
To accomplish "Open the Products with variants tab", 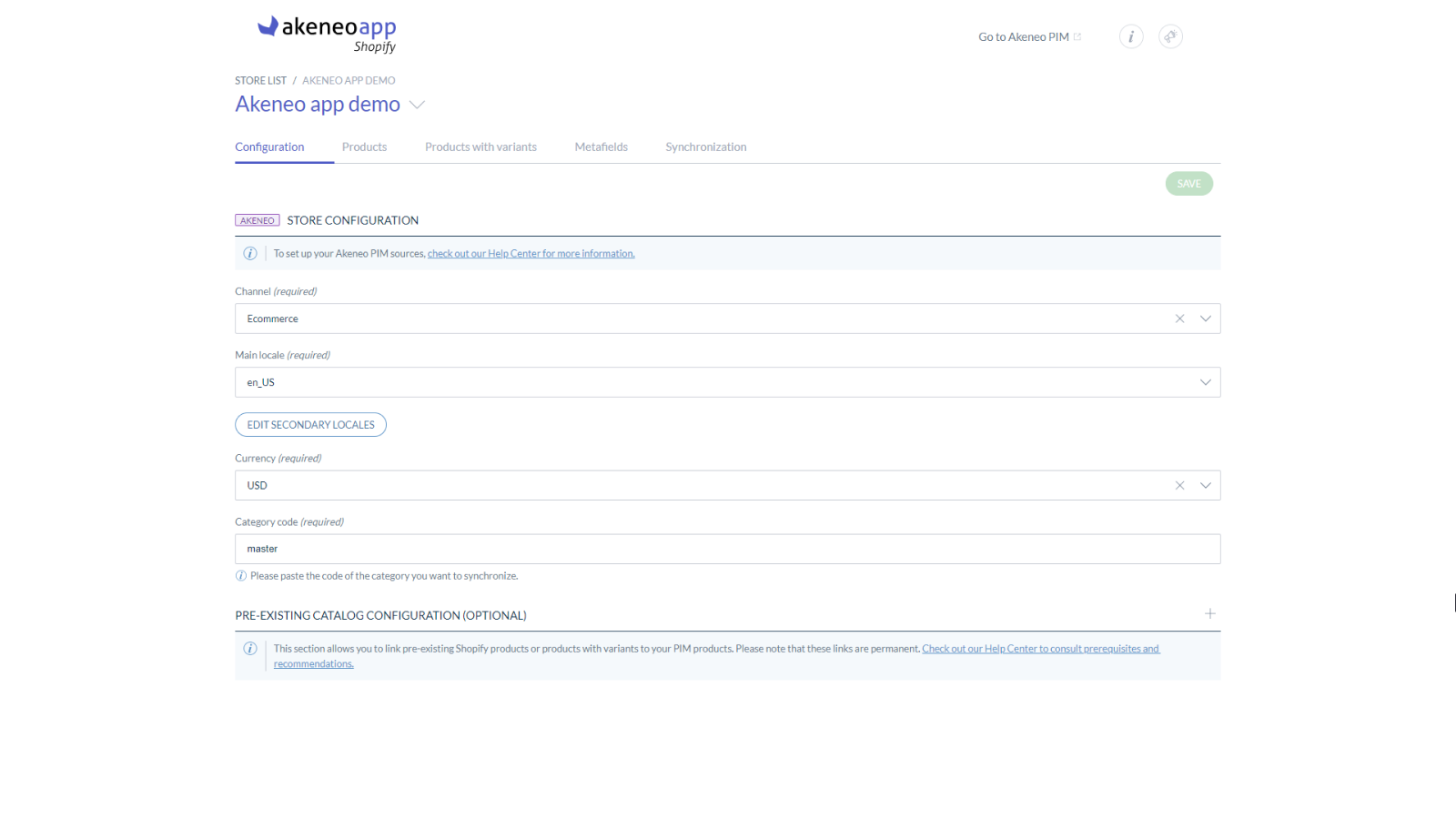I will tap(480, 147).
